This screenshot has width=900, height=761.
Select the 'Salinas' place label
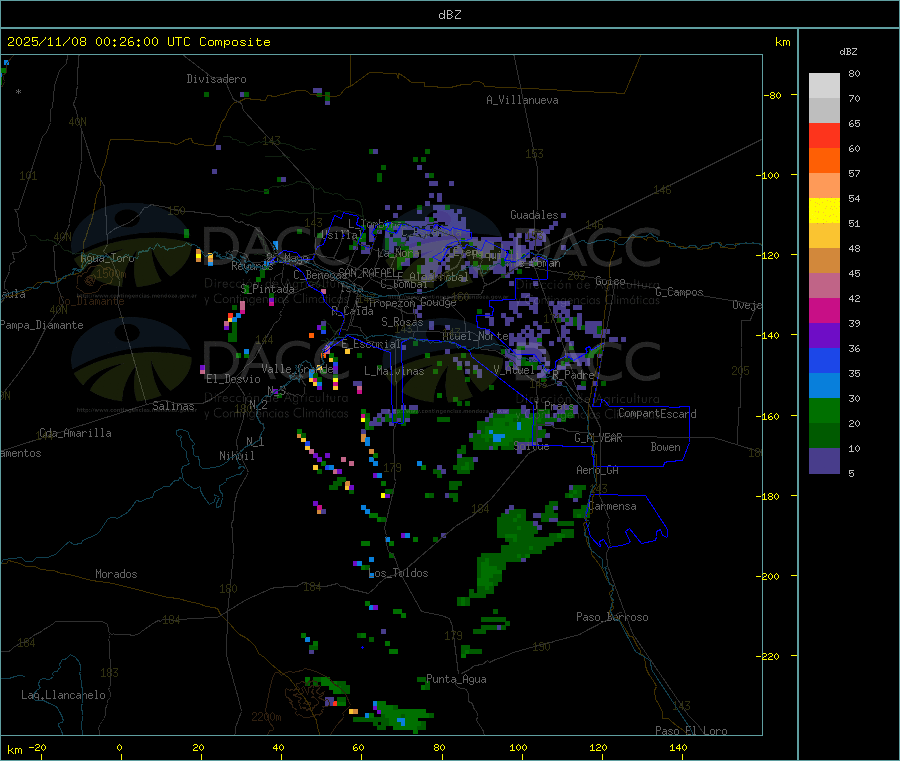[173, 406]
